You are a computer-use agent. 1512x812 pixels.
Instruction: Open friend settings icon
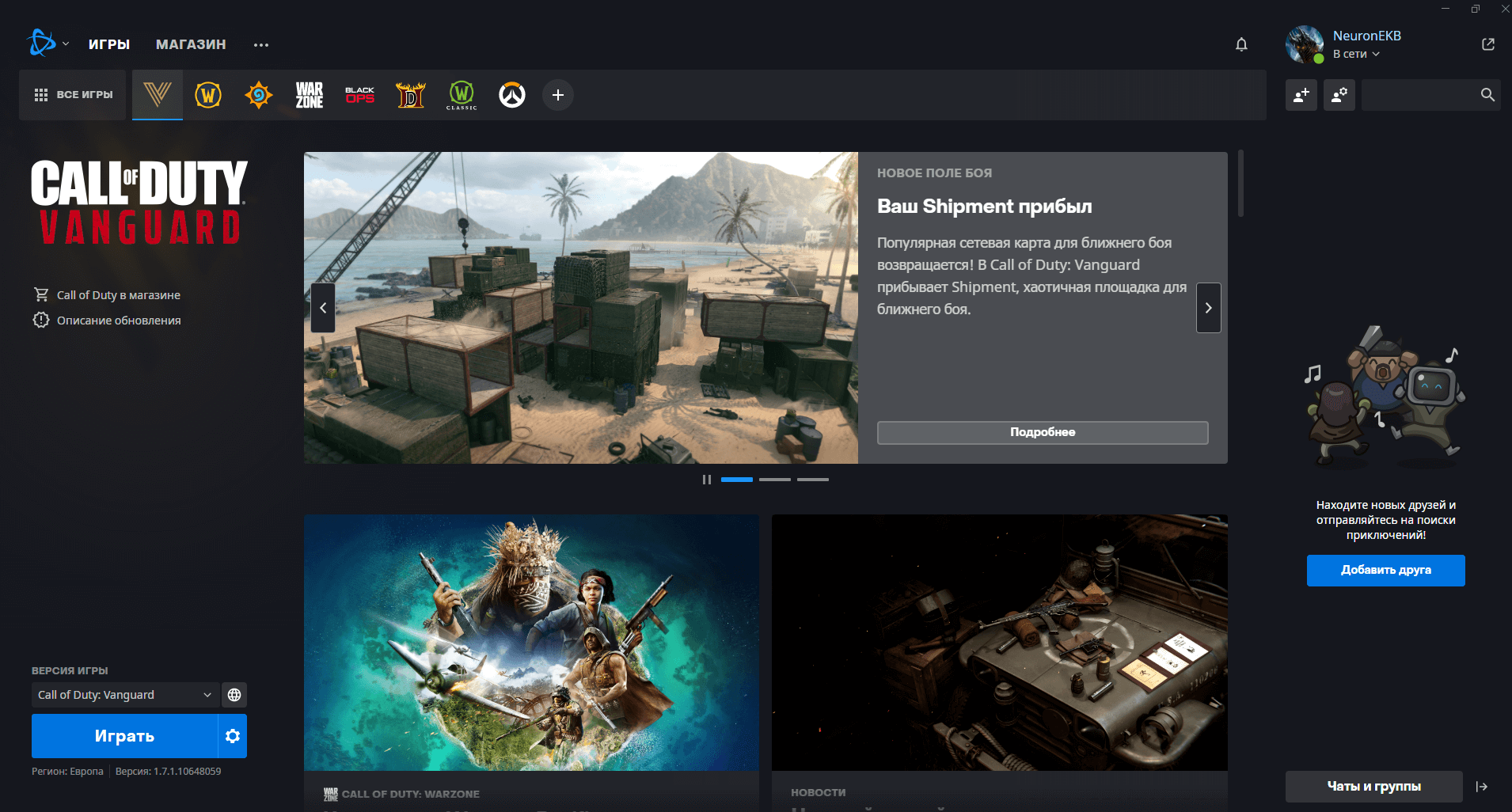[1339, 95]
